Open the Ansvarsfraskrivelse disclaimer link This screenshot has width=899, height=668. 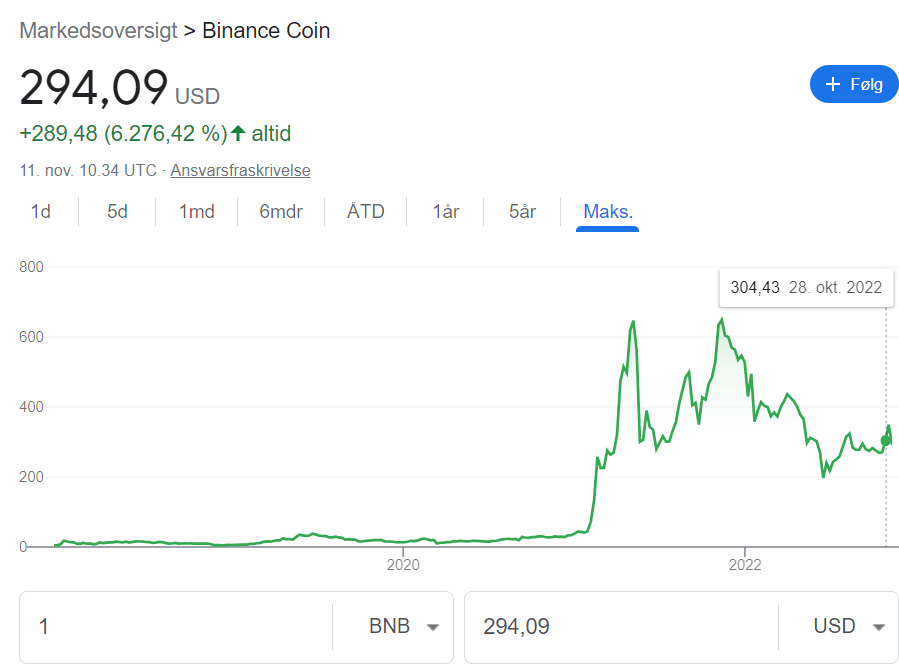pos(240,171)
